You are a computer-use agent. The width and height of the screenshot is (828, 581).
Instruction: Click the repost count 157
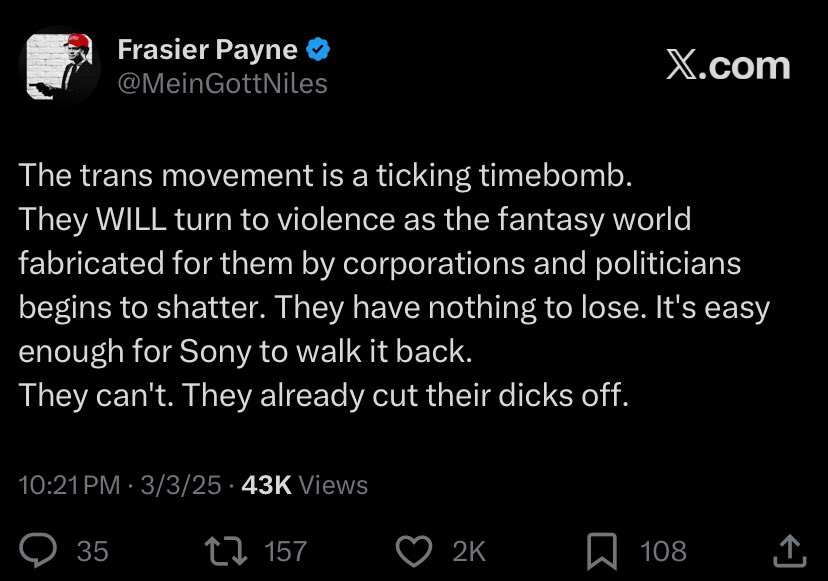286,550
